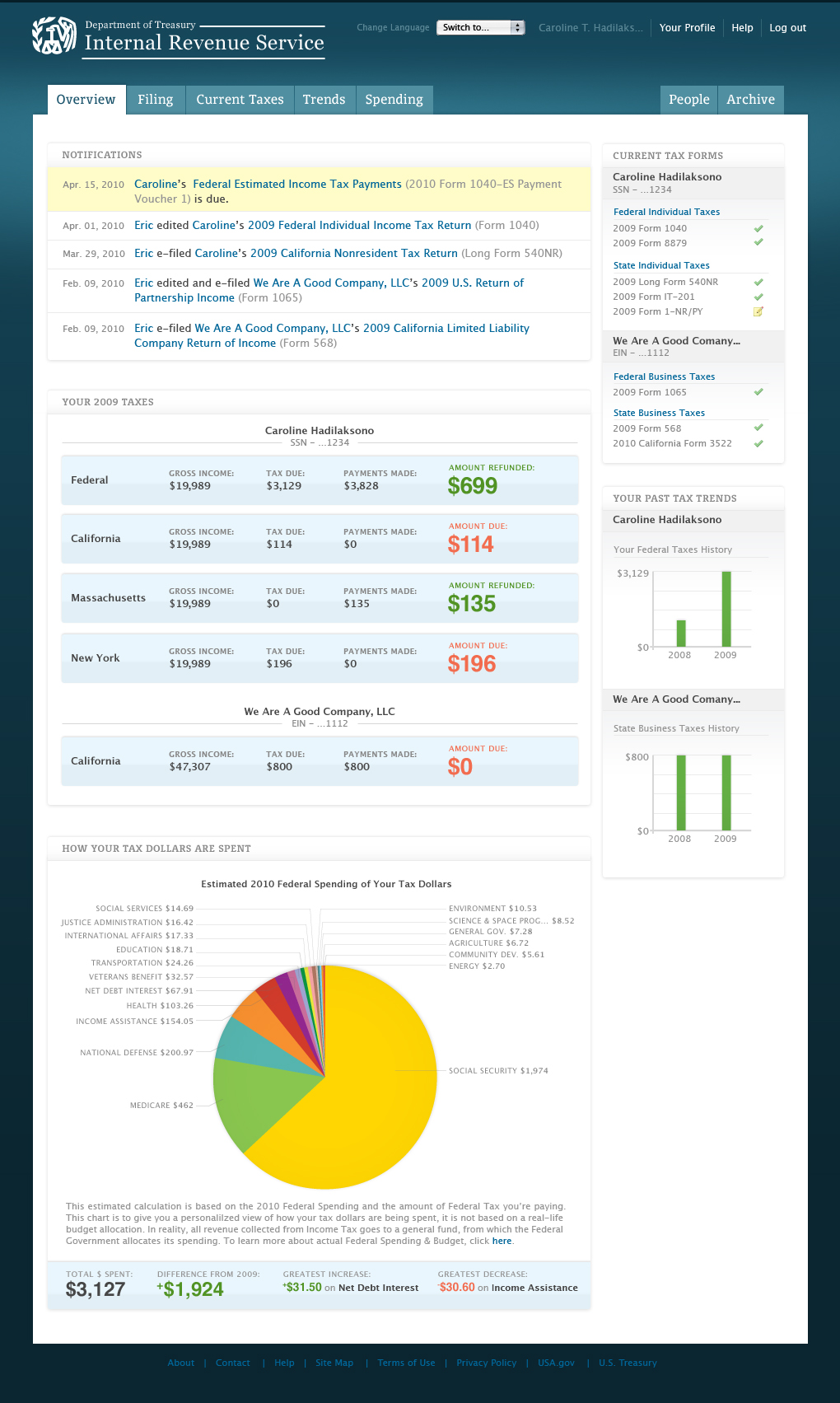840x1403 pixels.
Task: Click the $699 amount refunded value
Action: click(473, 486)
